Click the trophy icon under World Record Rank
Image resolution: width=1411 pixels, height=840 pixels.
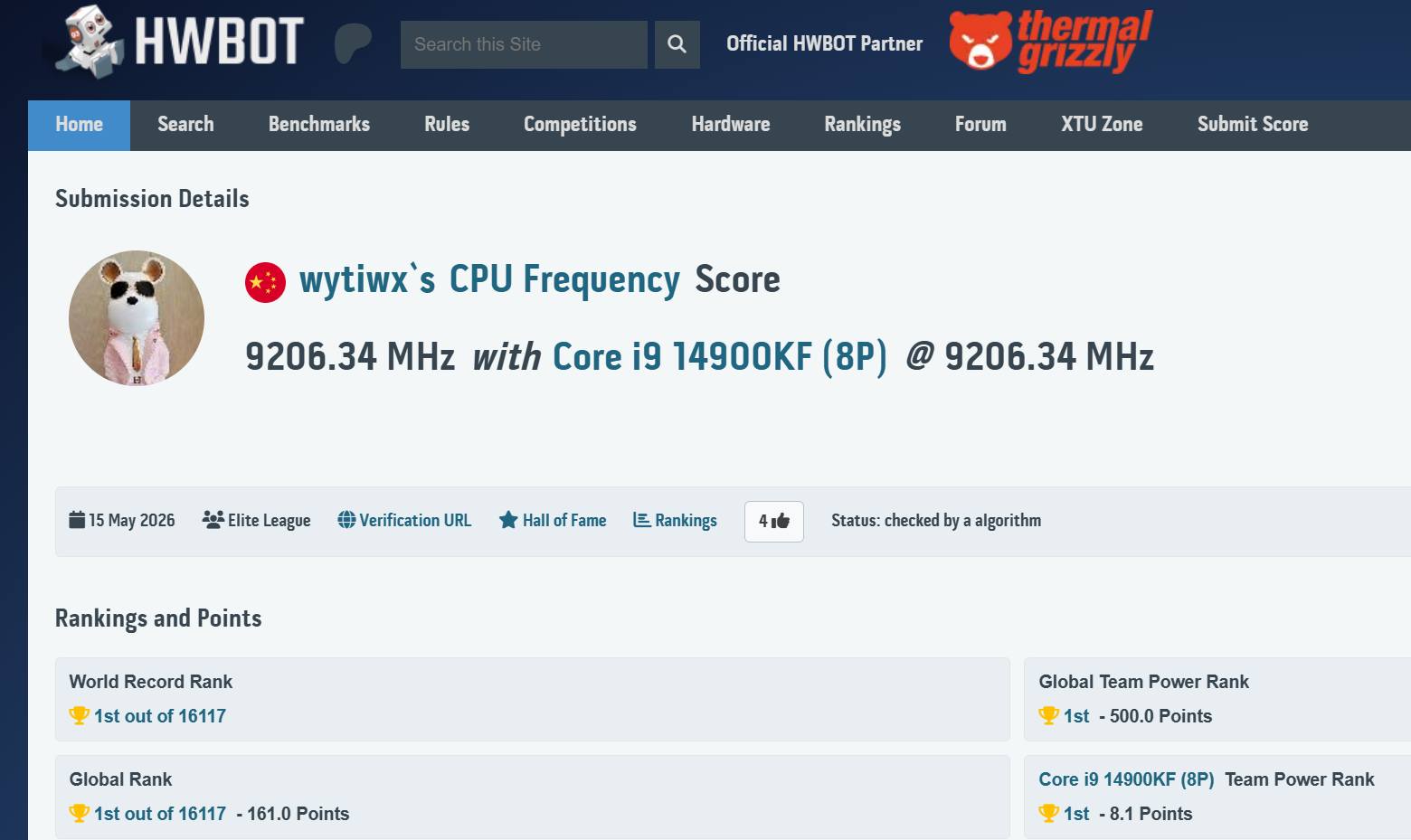pyautogui.click(x=80, y=716)
